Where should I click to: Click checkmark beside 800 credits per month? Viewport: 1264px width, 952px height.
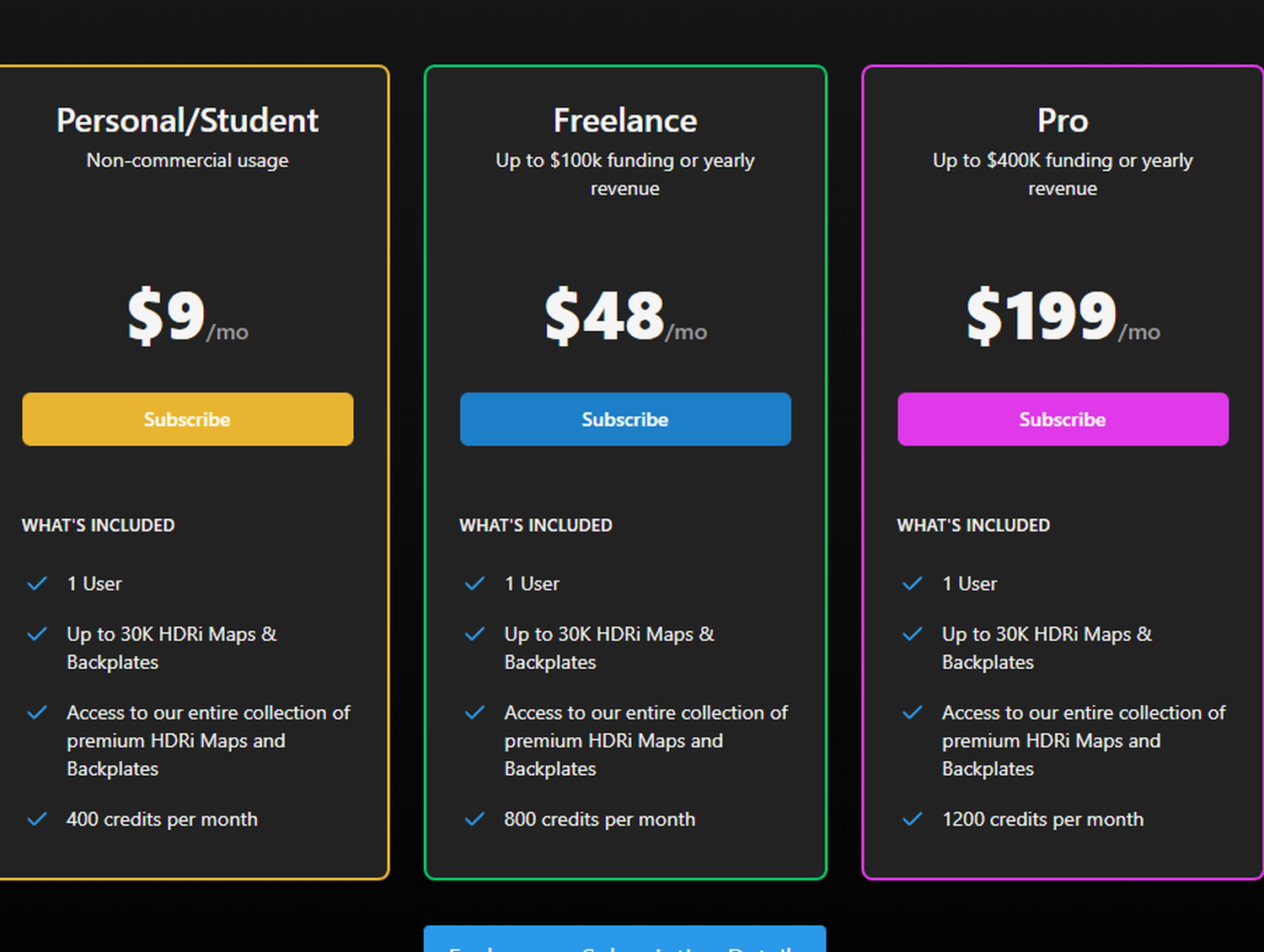pyautogui.click(x=475, y=819)
